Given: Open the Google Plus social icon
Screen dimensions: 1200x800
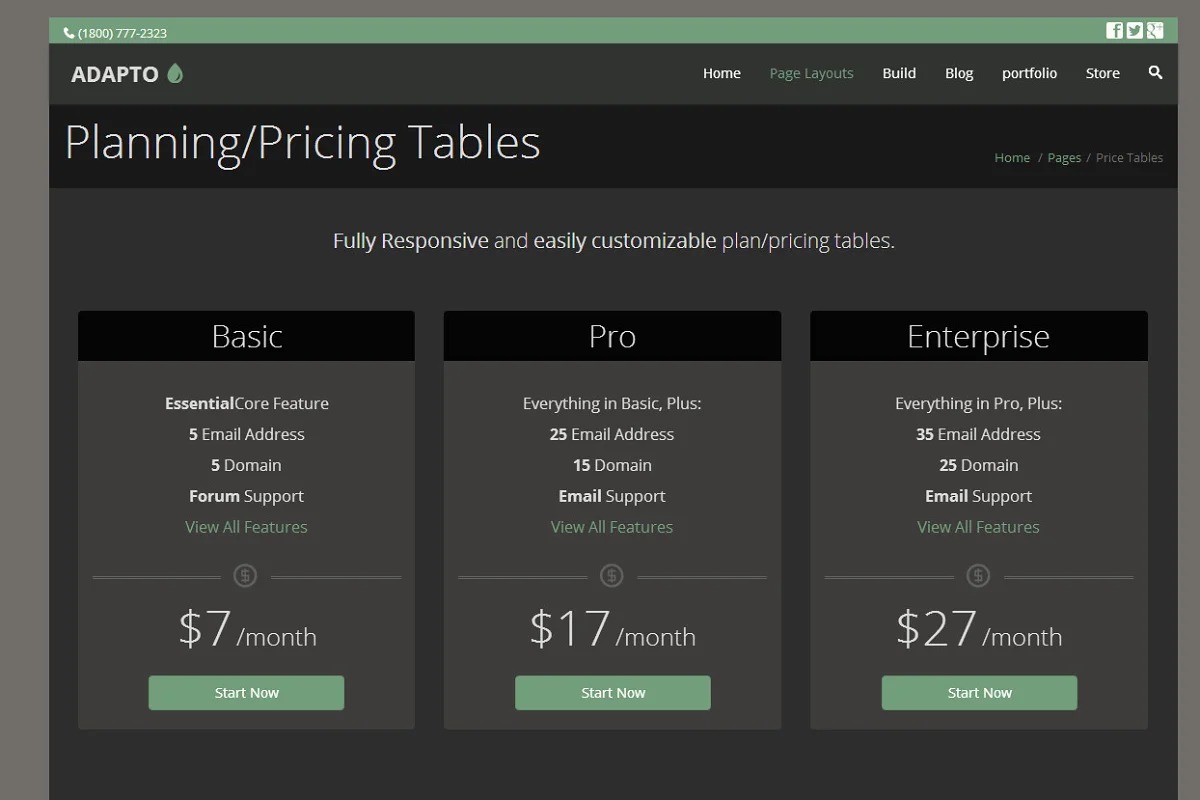Looking at the screenshot, I should click(1155, 31).
